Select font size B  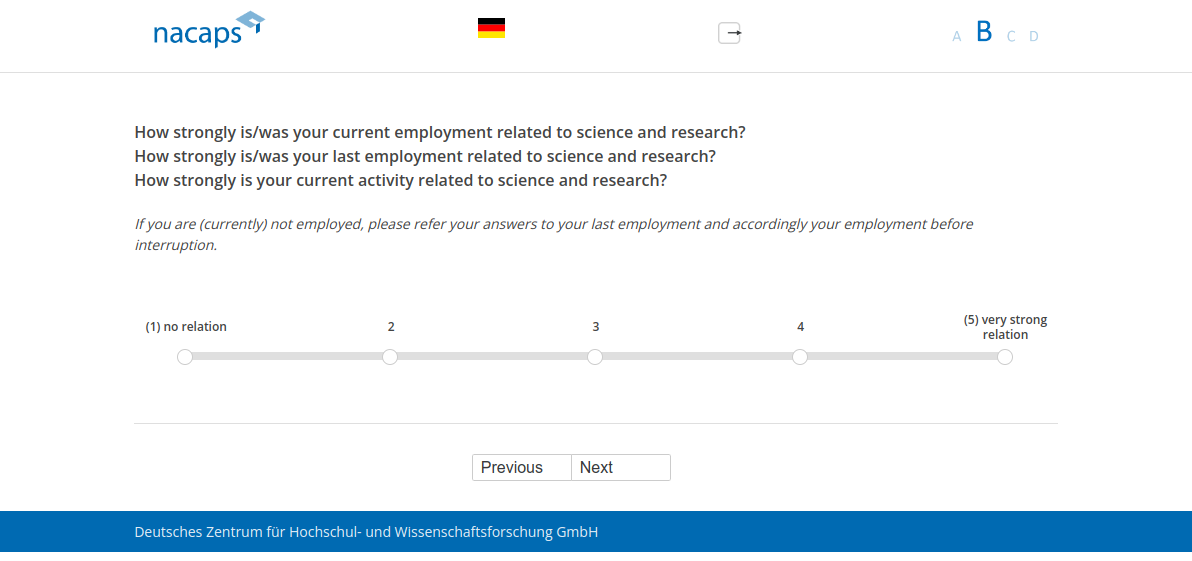[984, 32]
